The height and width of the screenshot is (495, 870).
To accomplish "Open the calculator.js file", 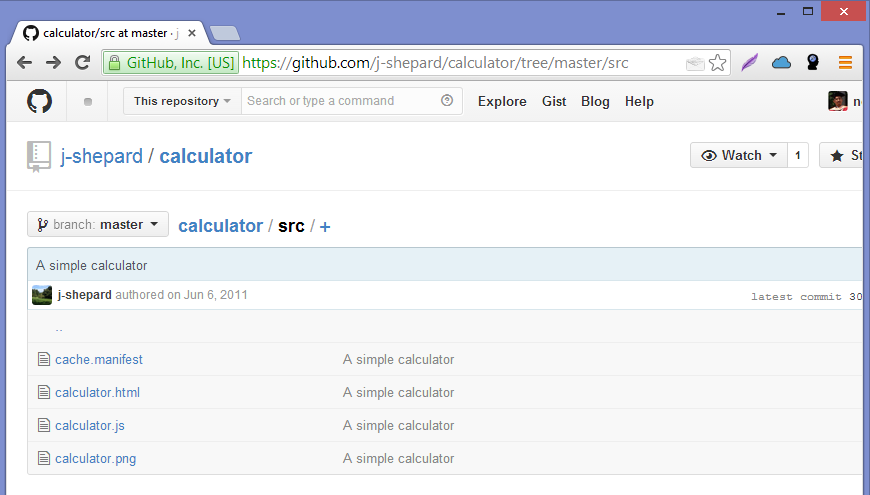I will (x=90, y=426).
